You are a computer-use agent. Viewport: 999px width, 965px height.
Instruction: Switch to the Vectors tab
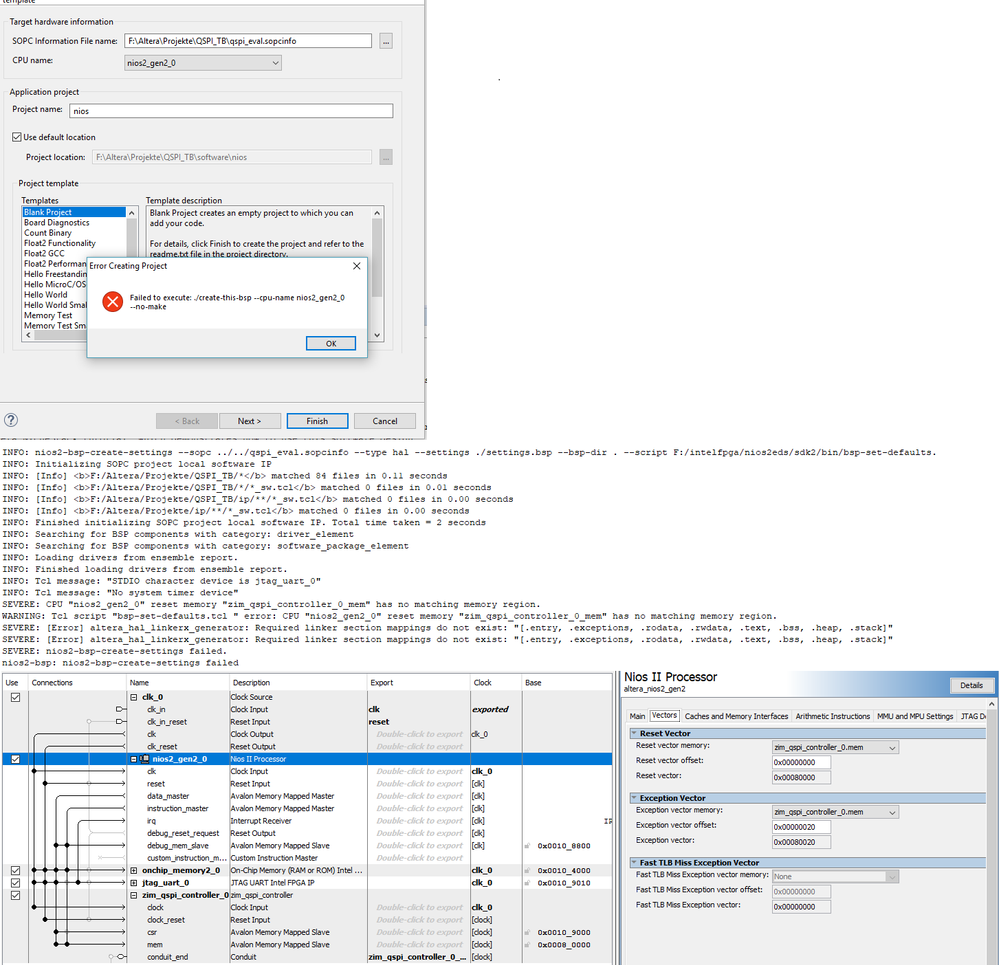click(x=665, y=715)
